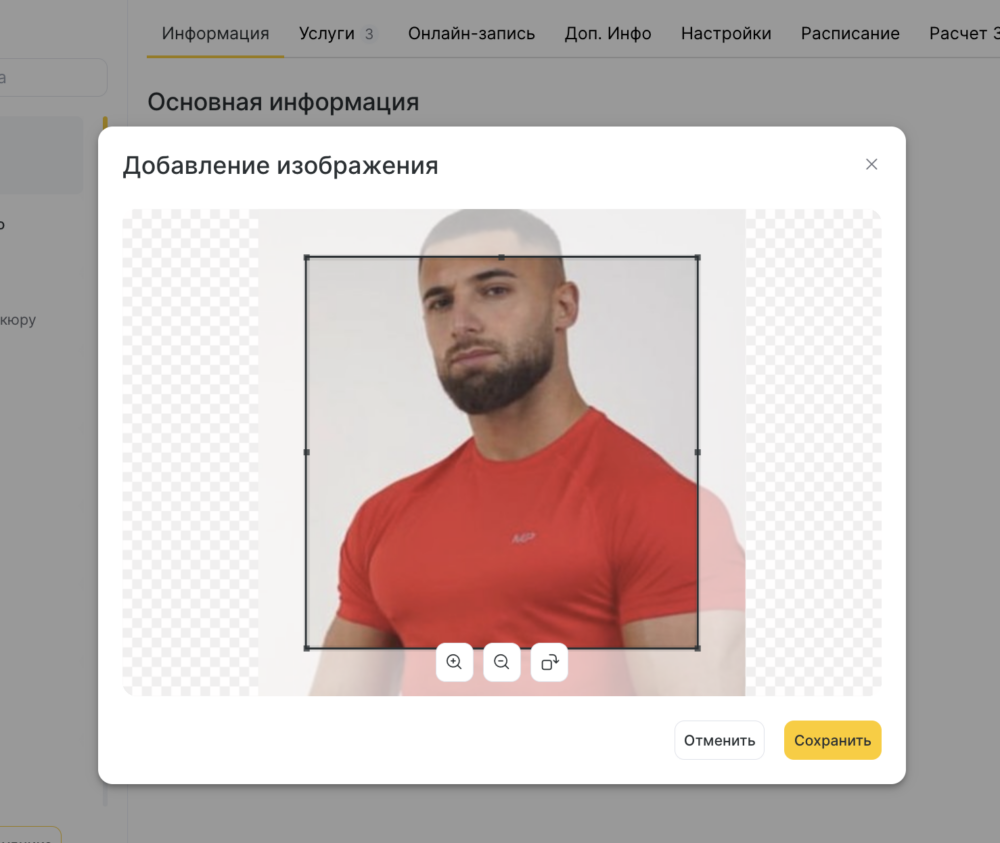Rotate the image with the rotate icon
1000x843 pixels.
[549, 663]
